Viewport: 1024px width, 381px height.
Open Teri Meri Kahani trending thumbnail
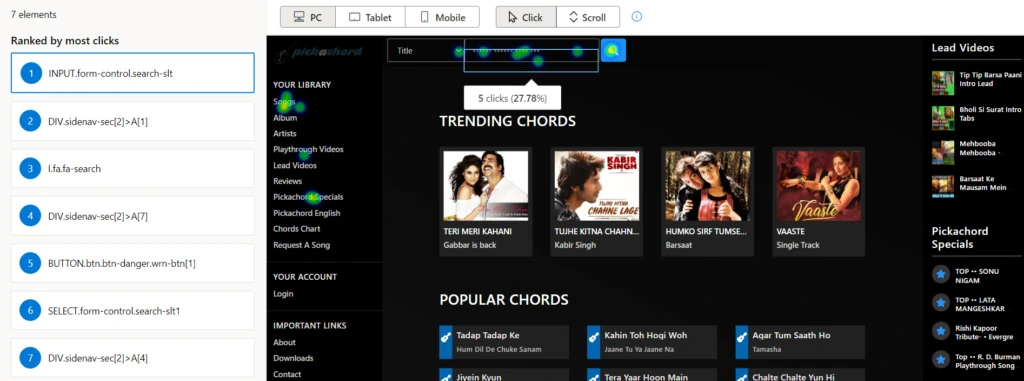coord(486,186)
